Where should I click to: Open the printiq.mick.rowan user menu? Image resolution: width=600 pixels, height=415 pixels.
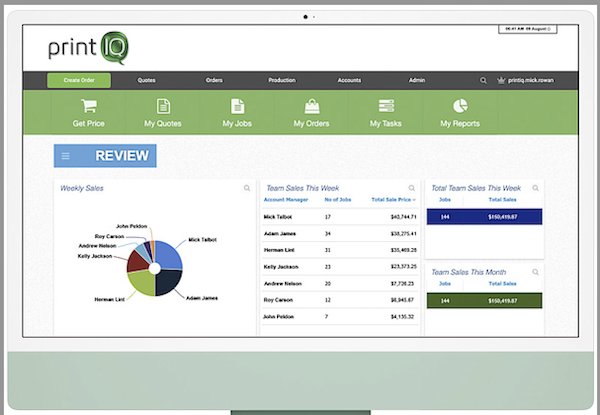point(531,80)
